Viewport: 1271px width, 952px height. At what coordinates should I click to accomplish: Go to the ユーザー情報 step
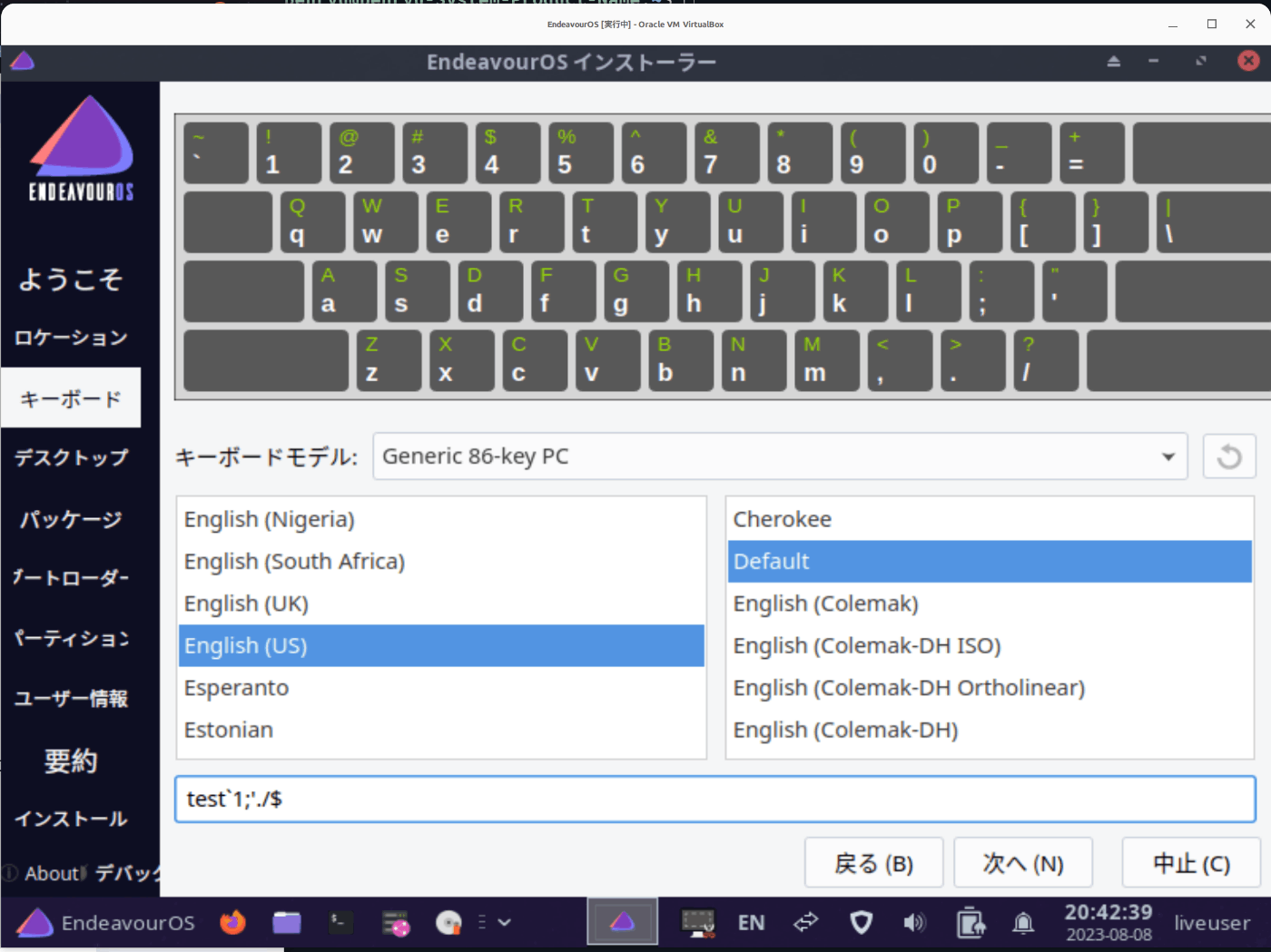click(71, 698)
